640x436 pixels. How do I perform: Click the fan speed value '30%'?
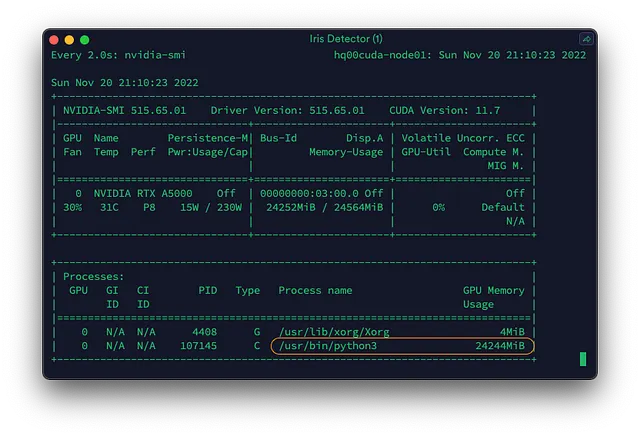pos(72,207)
